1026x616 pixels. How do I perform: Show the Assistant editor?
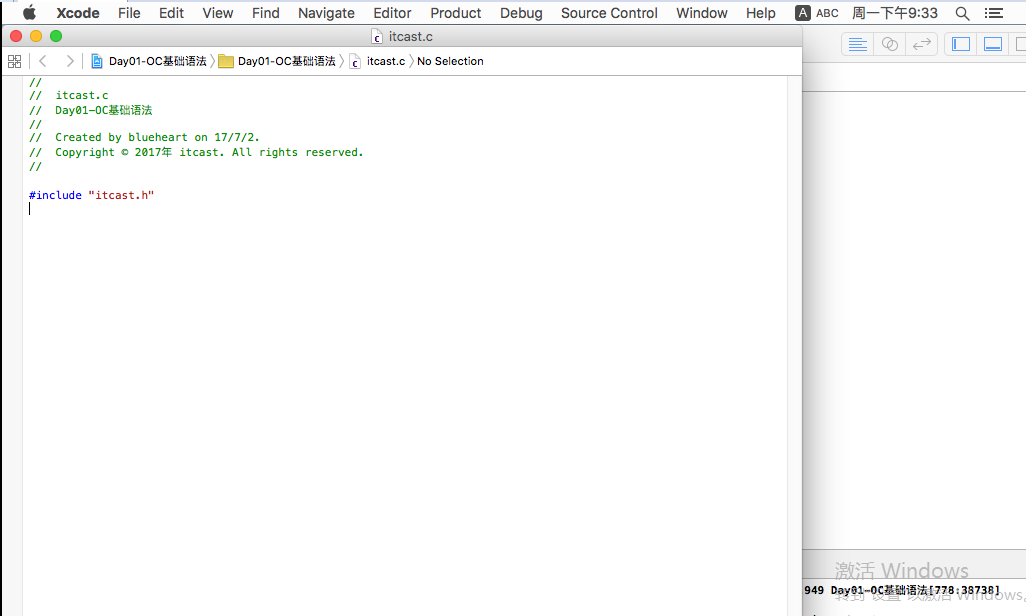pos(889,45)
